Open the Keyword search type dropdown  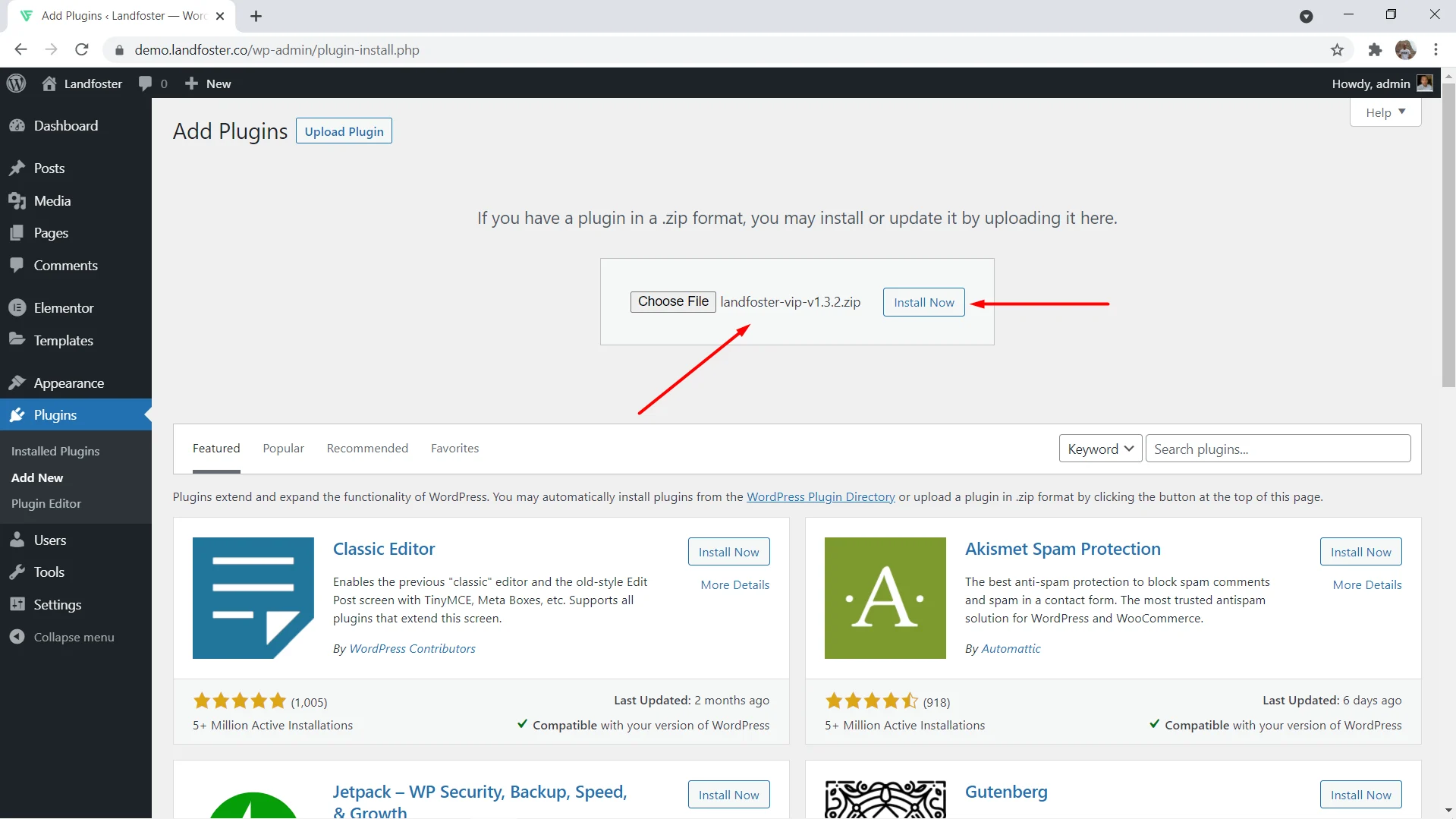click(1100, 449)
